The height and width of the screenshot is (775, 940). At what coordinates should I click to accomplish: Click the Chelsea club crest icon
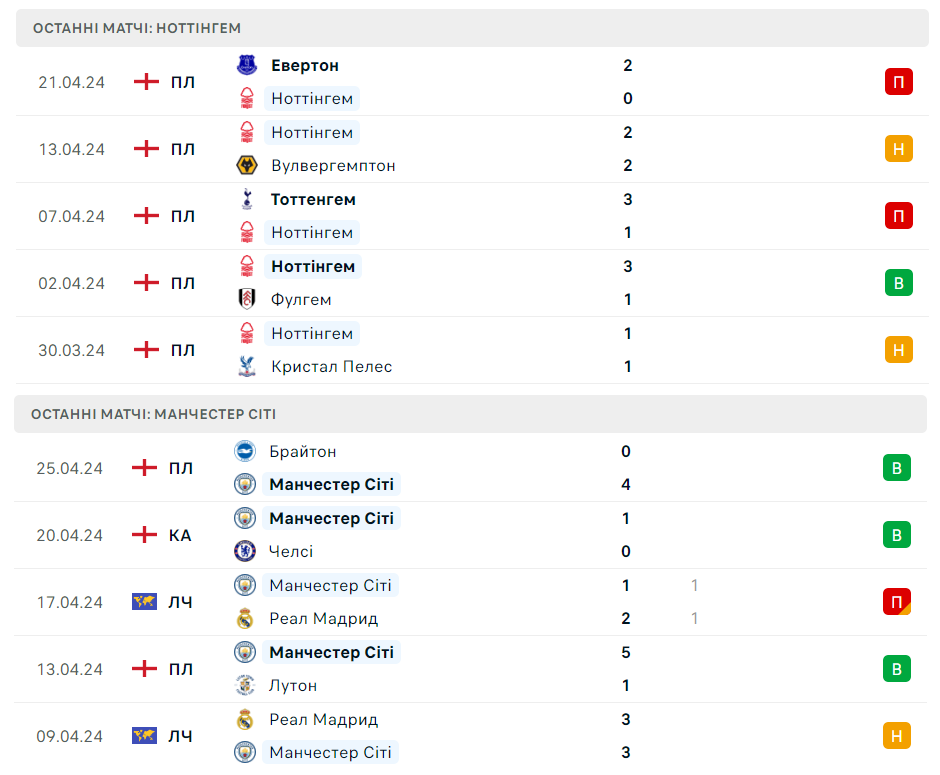point(244,551)
